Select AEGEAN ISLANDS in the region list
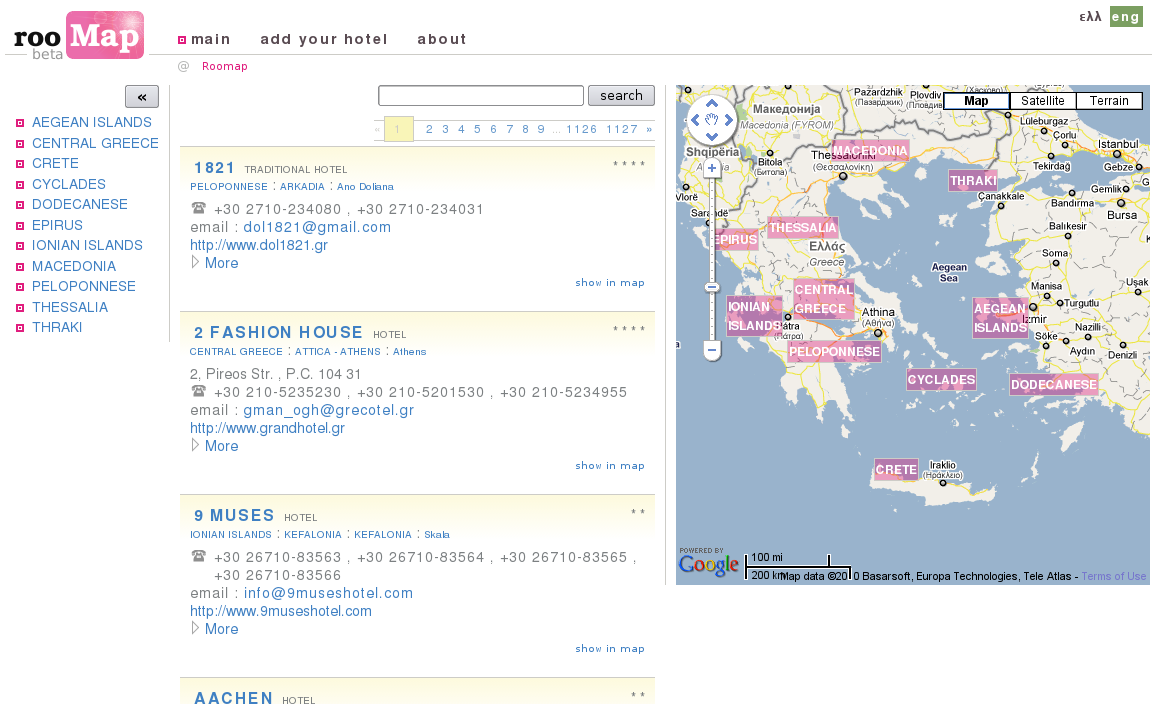The image size is (1157, 704). pos(91,122)
